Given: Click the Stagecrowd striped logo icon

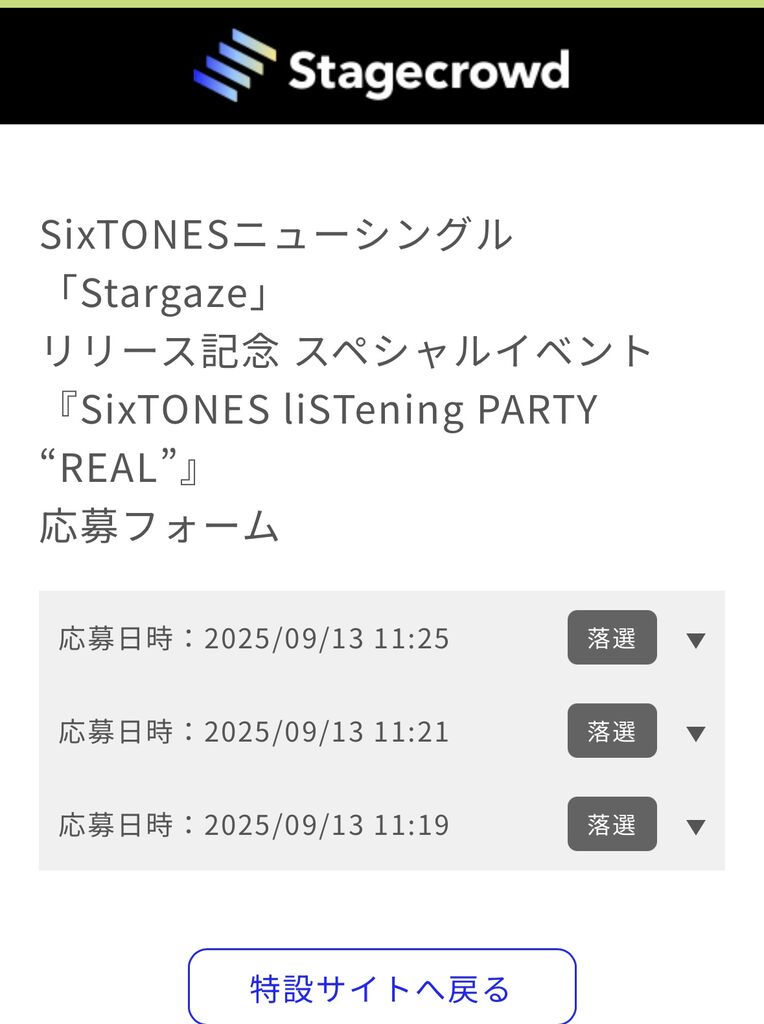Looking at the screenshot, I should coord(235,68).
